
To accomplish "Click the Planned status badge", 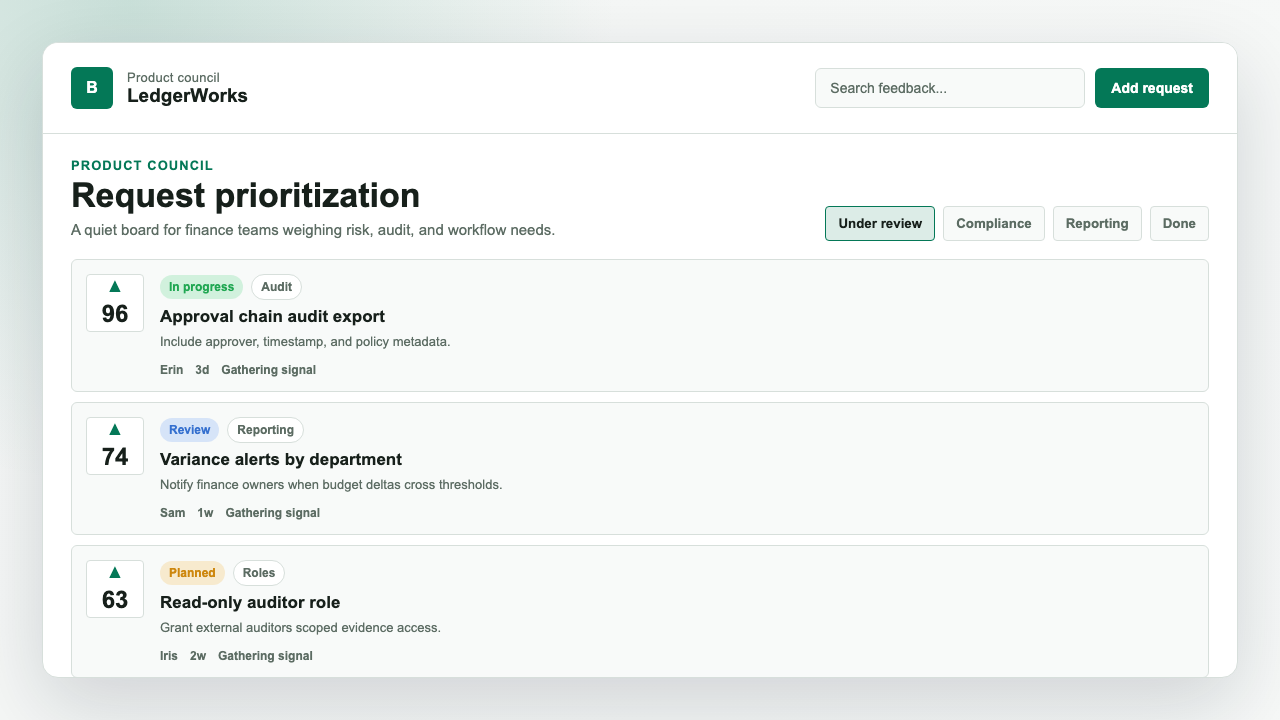I will [192, 573].
